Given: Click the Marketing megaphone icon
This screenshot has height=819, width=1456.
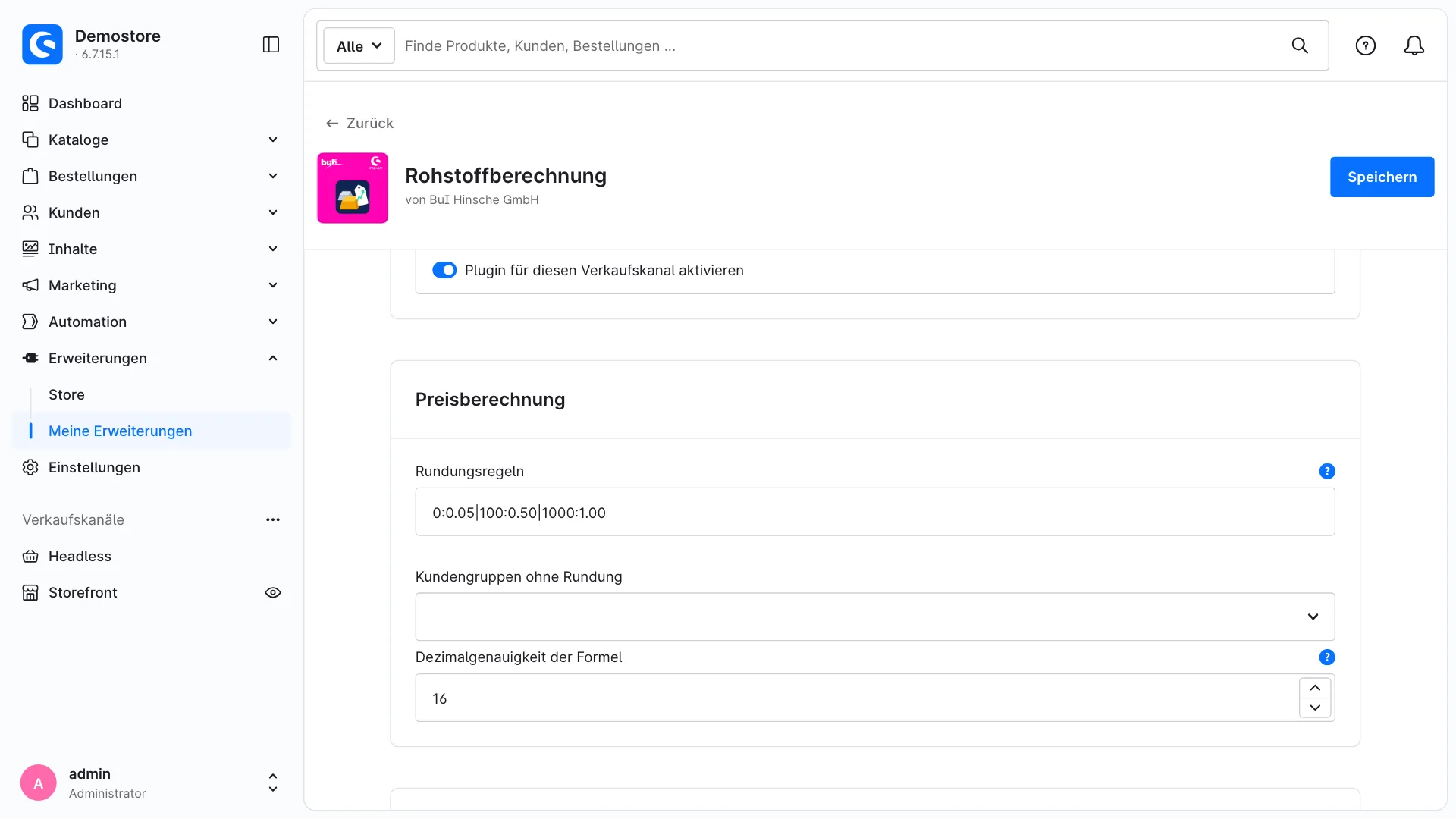Looking at the screenshot, I should [x=30, y=285].
